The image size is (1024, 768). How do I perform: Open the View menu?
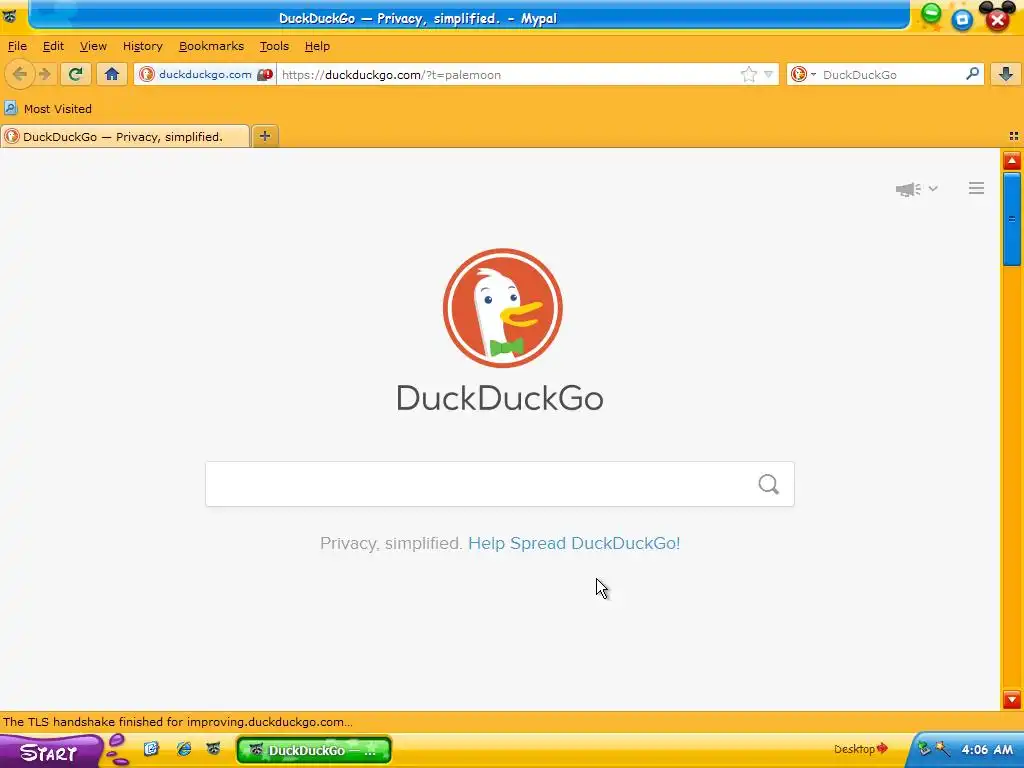(93, 46)
